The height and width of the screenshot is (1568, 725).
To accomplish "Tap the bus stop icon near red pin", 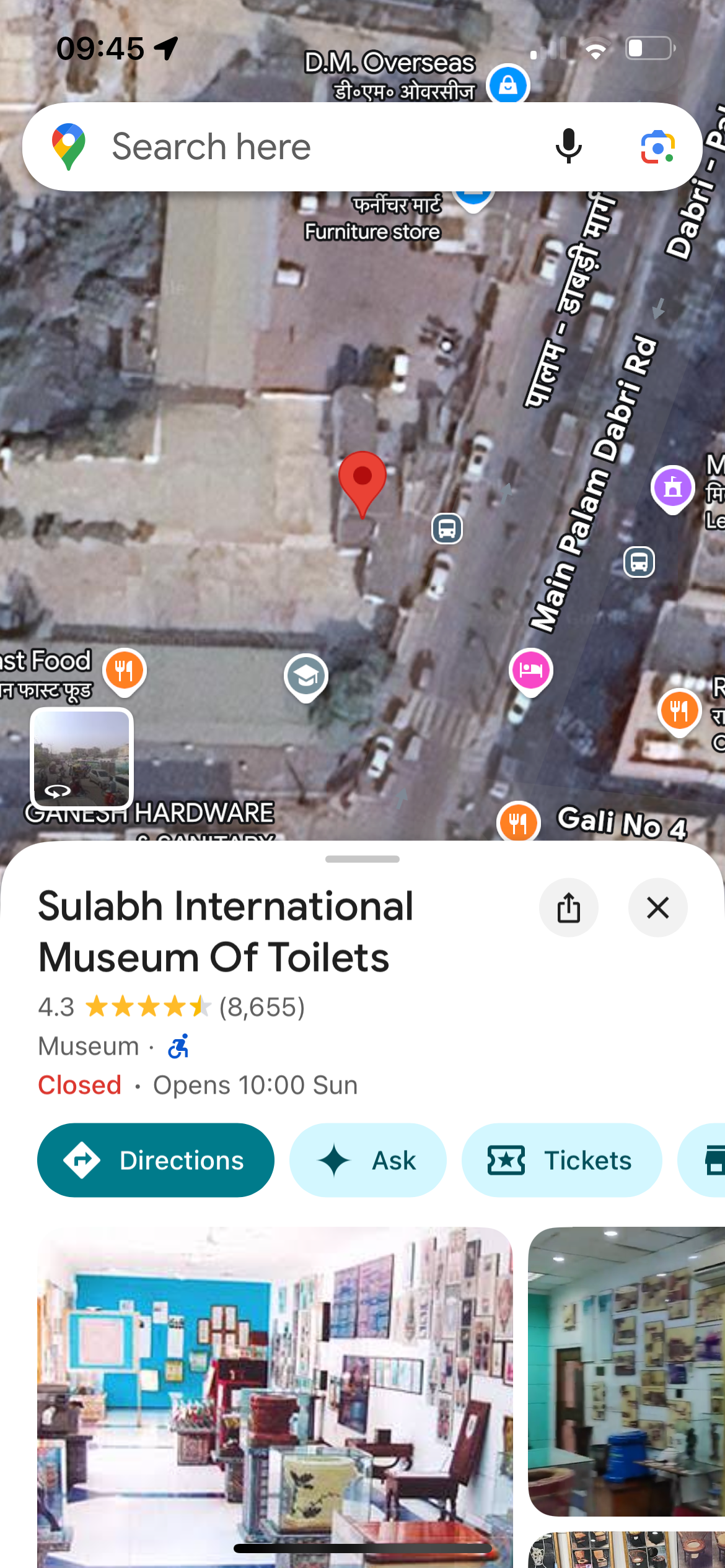I will 447,528.
